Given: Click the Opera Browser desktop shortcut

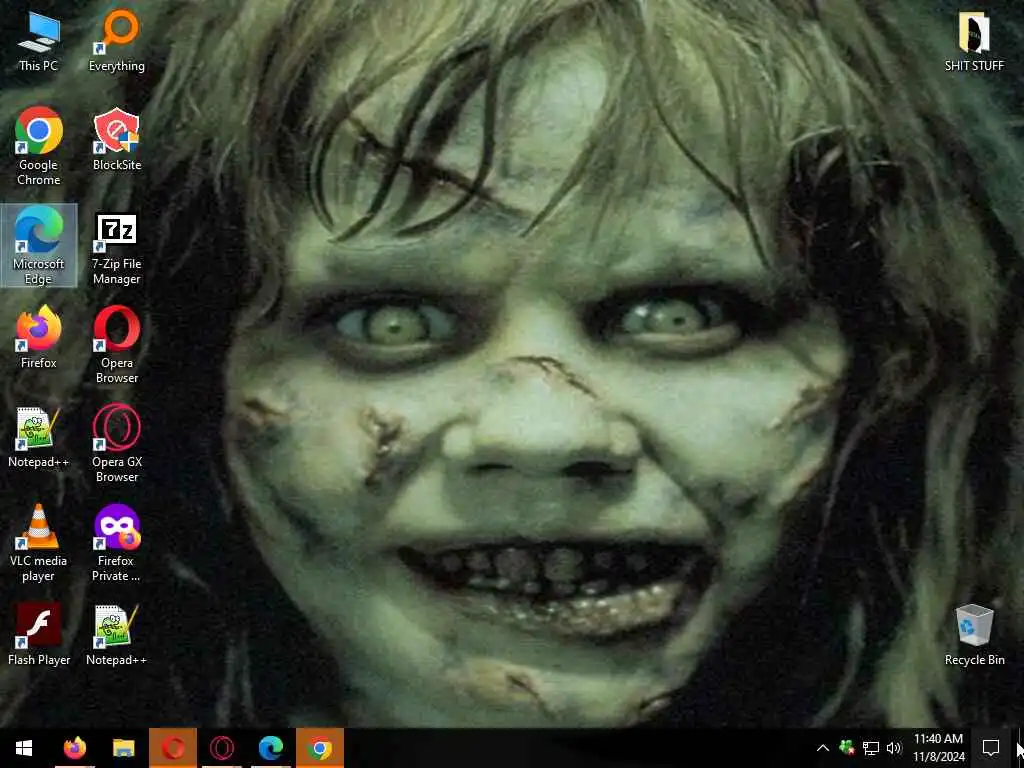Looking at the screenshot, I should coord(116,345).
